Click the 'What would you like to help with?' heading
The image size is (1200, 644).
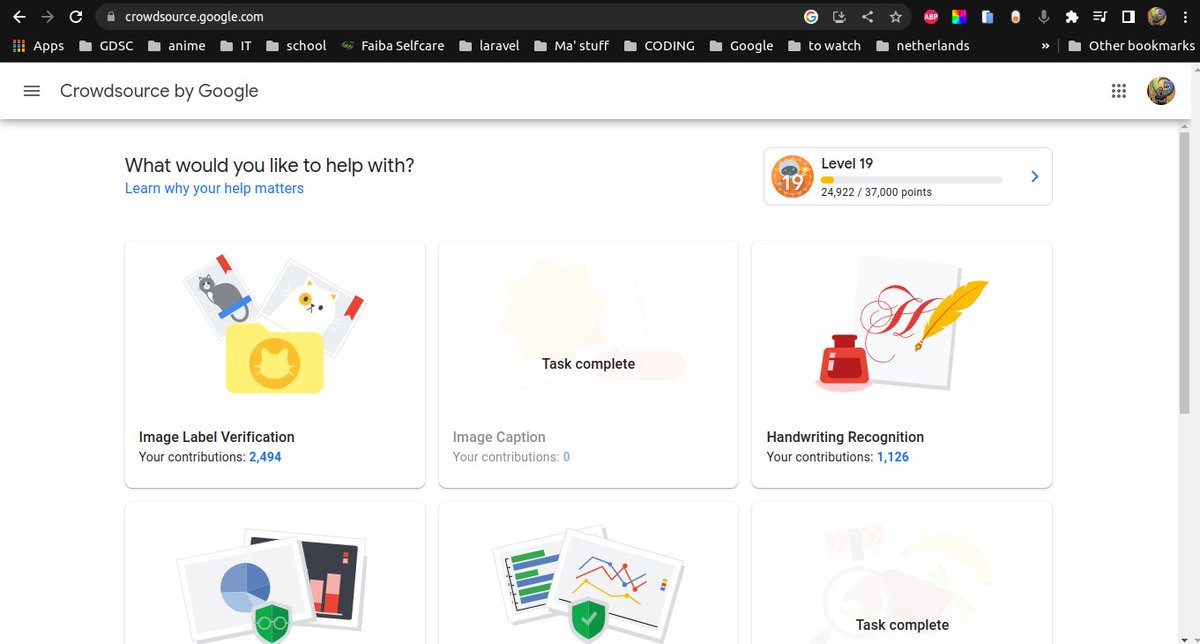(x=269, y=165)
